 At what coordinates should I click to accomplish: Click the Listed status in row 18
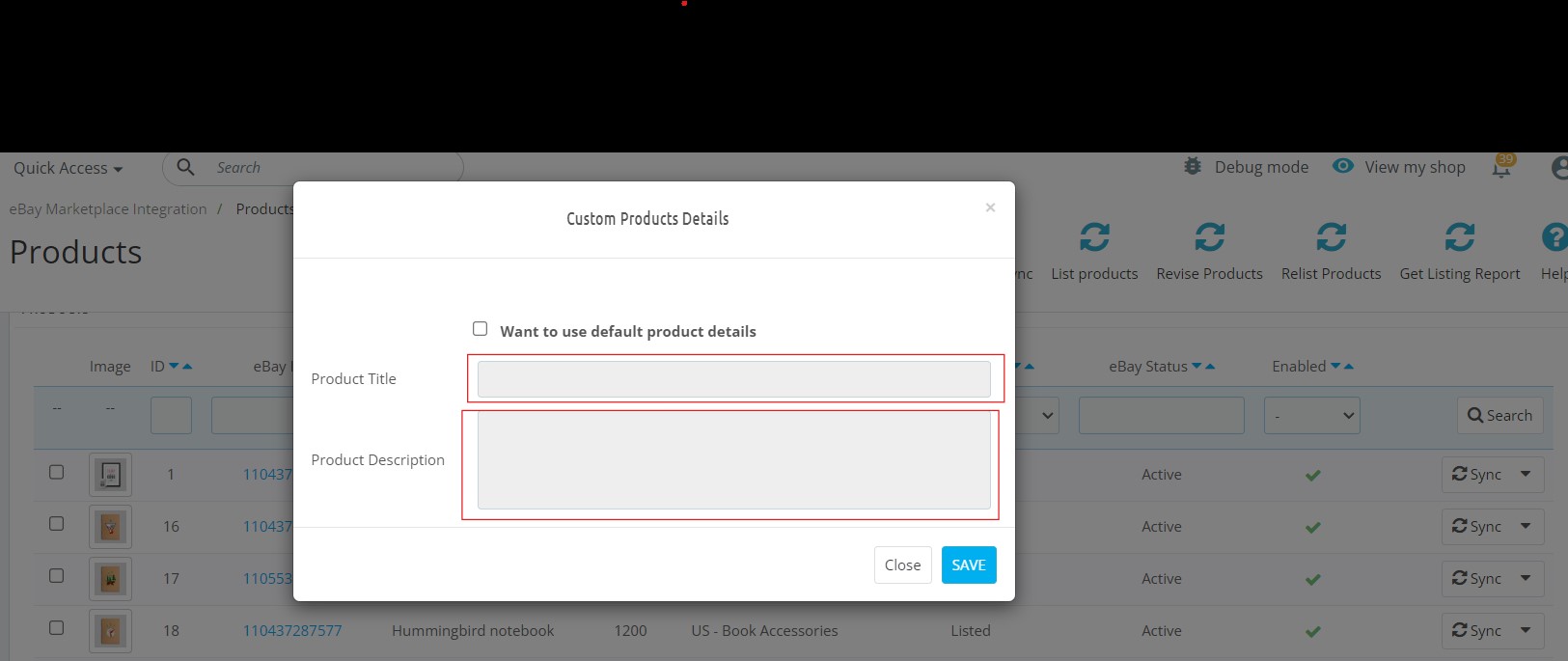coord(970,630)
